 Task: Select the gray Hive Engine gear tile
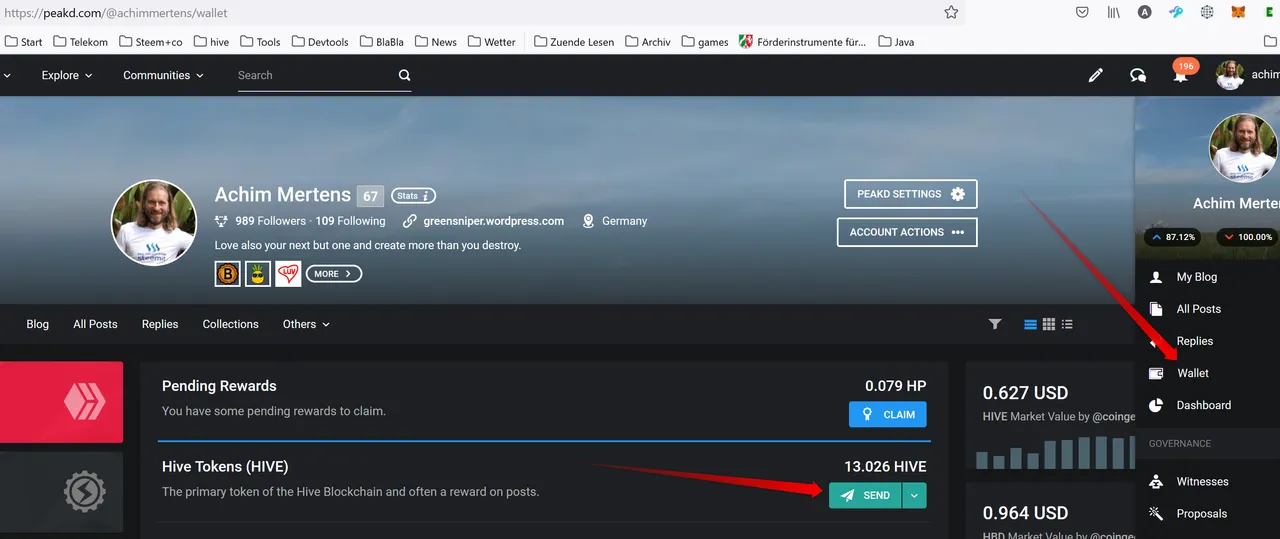[x=61, y=492]
